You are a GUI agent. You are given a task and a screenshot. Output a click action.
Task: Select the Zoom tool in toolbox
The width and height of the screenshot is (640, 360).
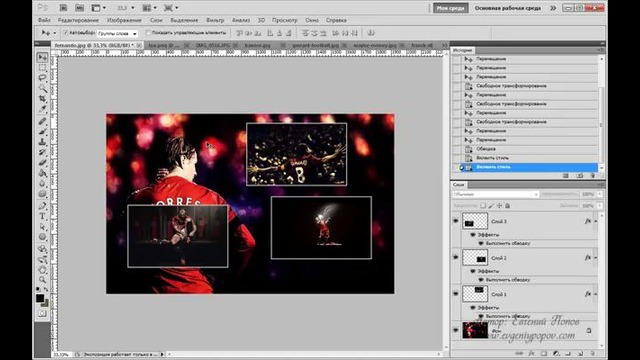(x=42, y=280)
